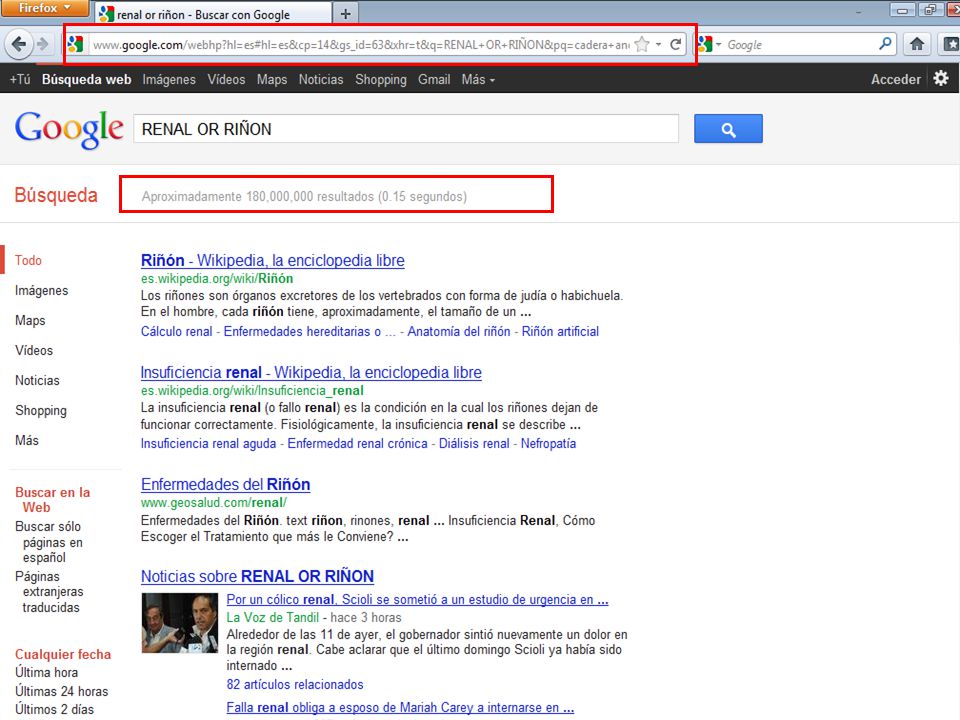Open the 'Enfermedad renal crónica' sitelink

(358, 443)
